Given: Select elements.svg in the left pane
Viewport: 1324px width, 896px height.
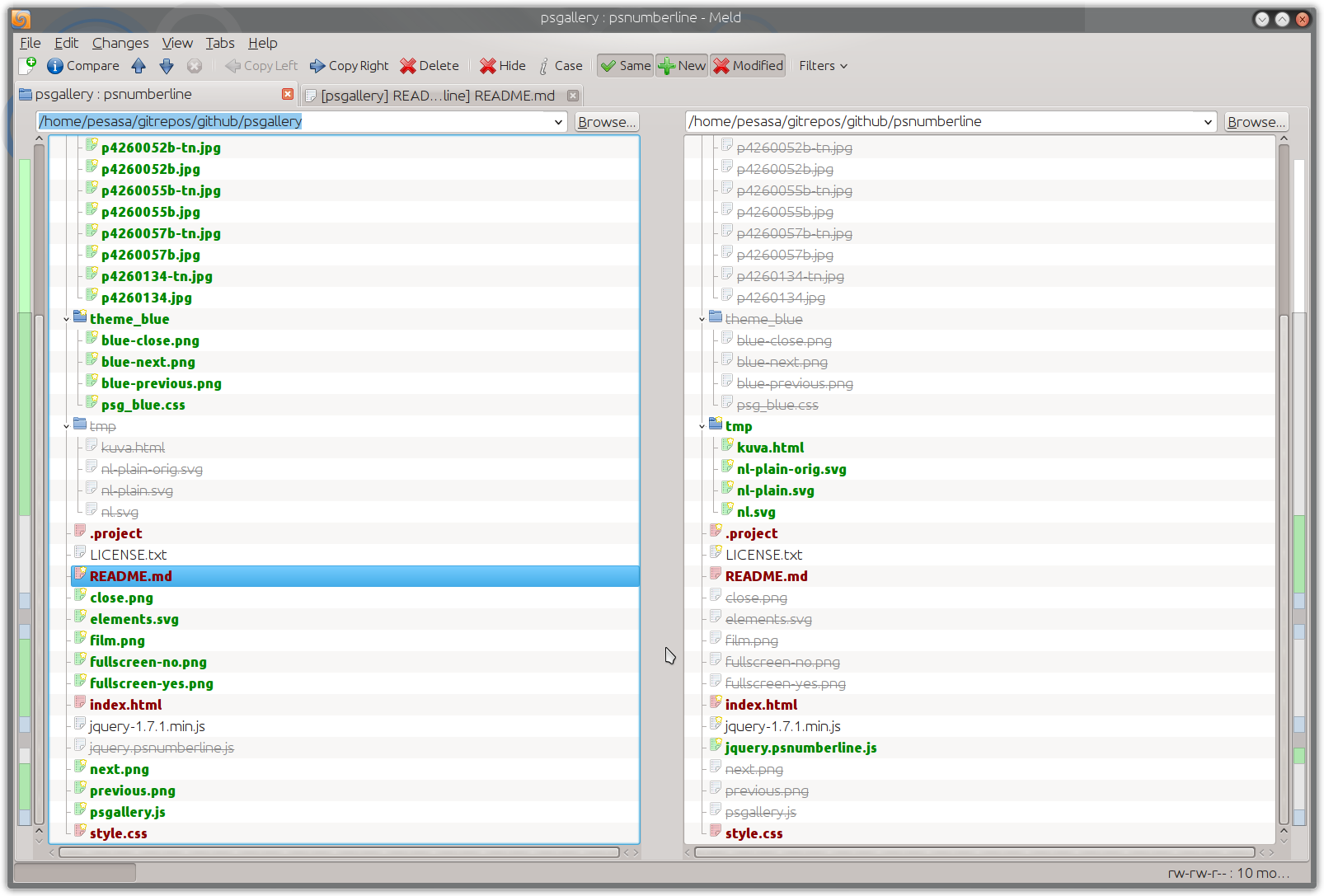Looking at the screenshot, I should pos(134,619).
